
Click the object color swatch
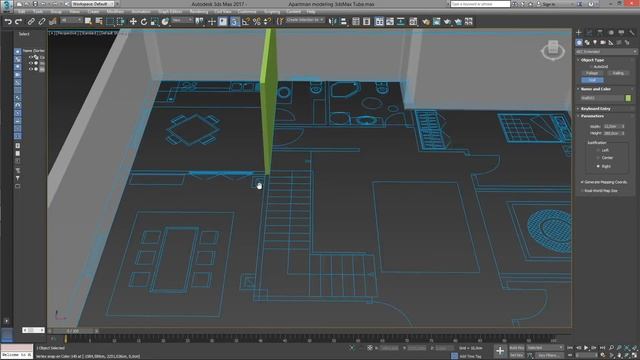point(628,98)
